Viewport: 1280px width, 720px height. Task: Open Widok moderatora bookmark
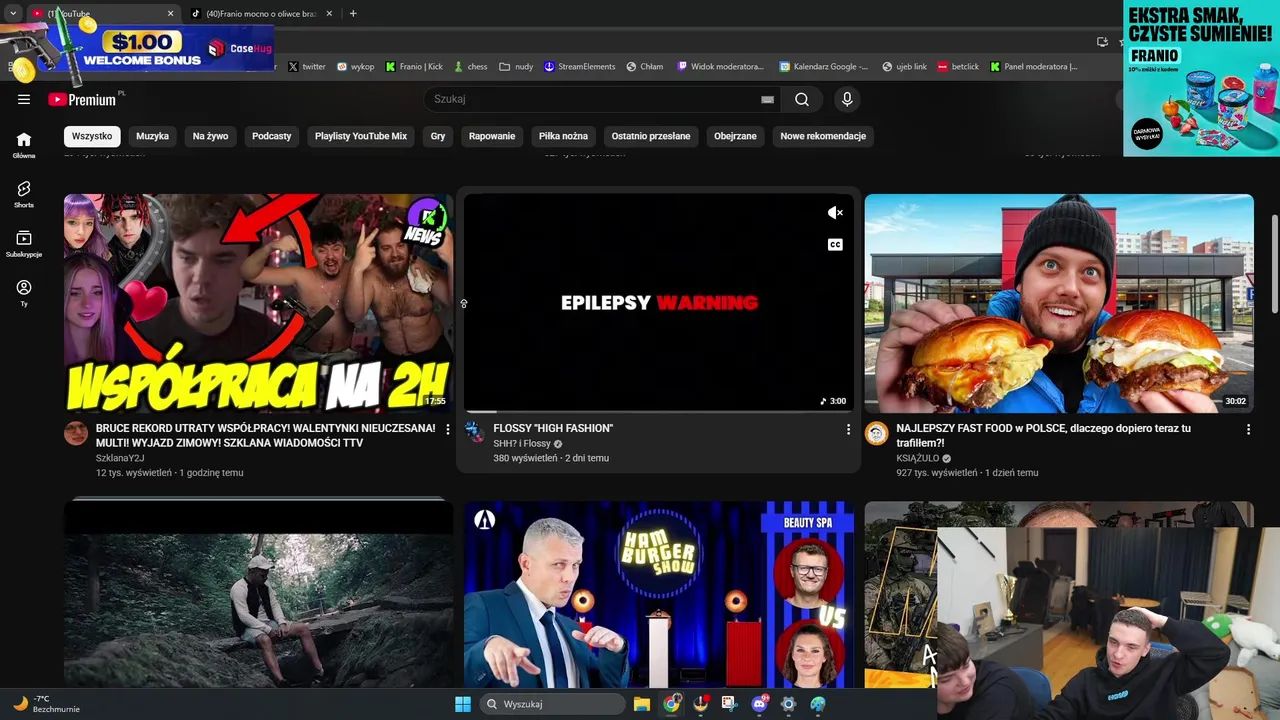click(x=721, y=67)
